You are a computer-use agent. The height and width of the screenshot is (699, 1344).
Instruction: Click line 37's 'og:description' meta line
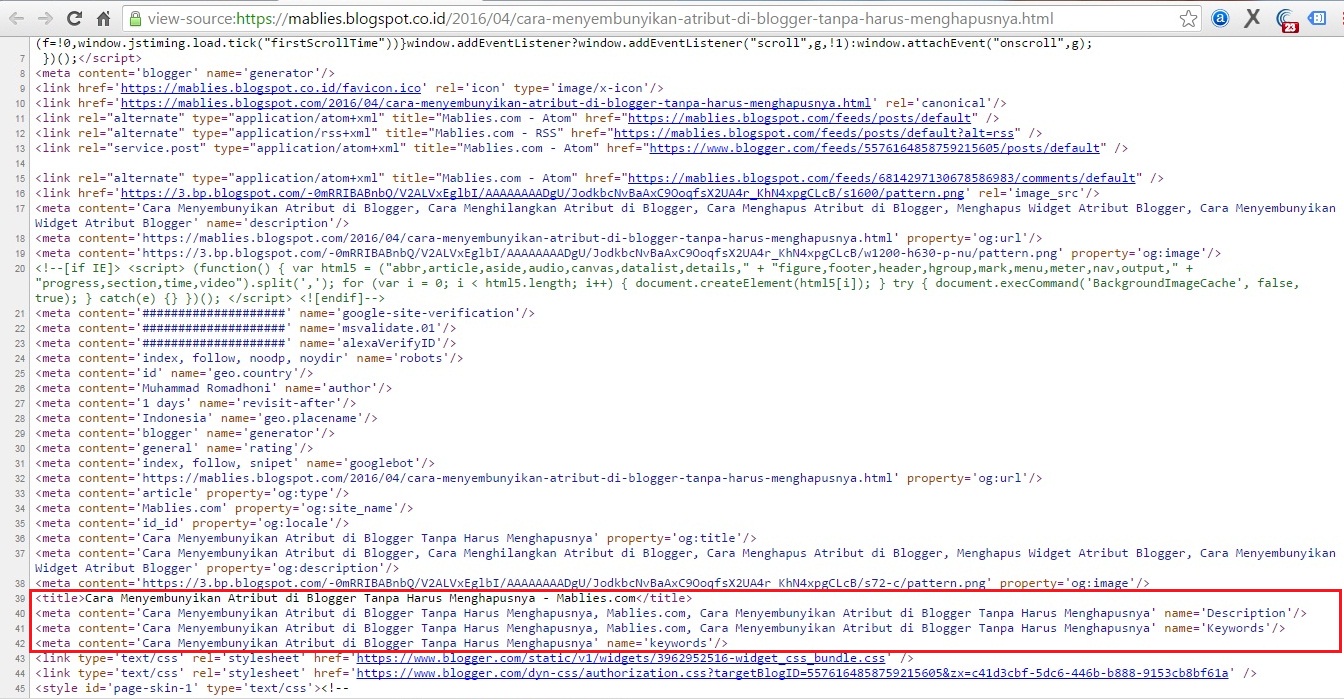pos(685,560)
